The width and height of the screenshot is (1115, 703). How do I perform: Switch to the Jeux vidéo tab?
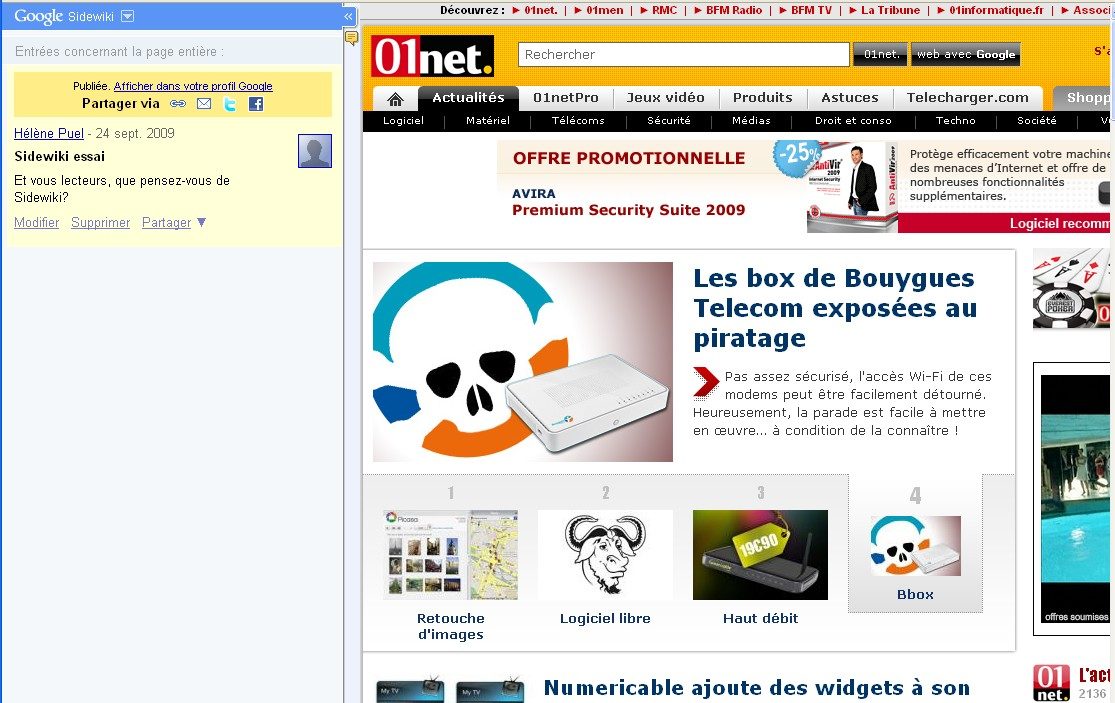click(x=665, y=98)
